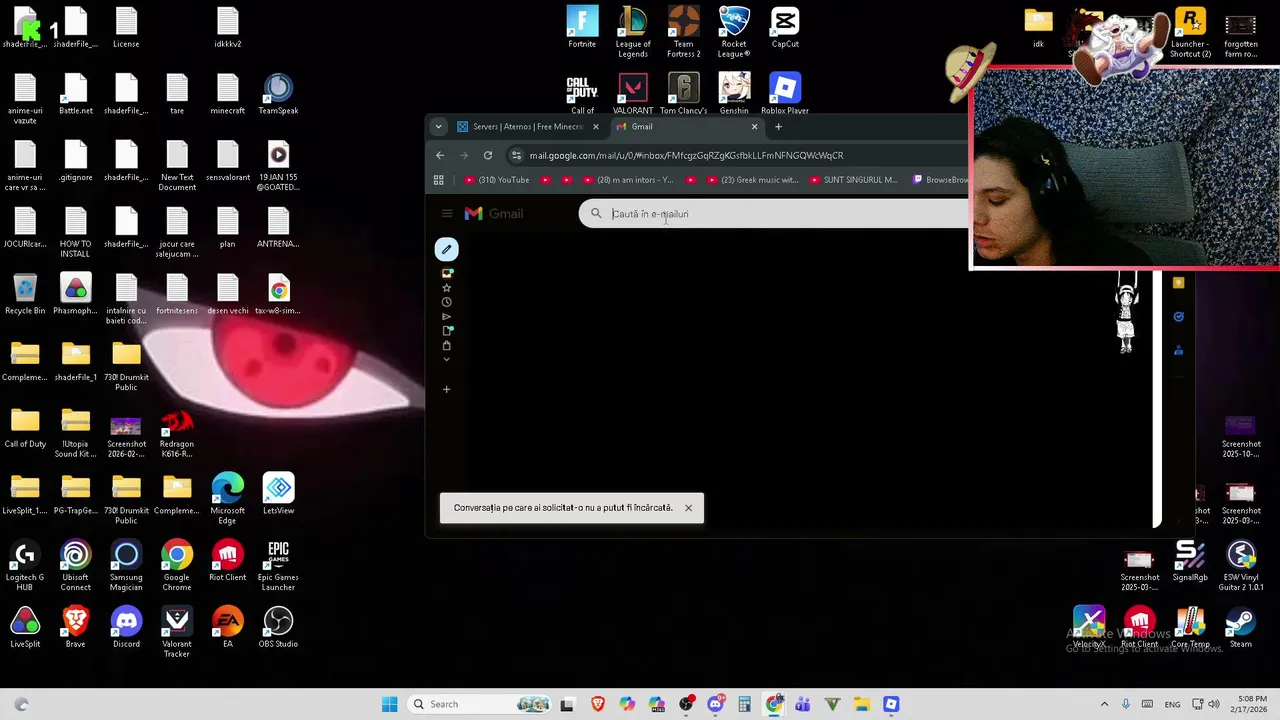This screenshot has height=720, width=1280.
Task: Go back in the browser
Action: (x=440, y=155)
